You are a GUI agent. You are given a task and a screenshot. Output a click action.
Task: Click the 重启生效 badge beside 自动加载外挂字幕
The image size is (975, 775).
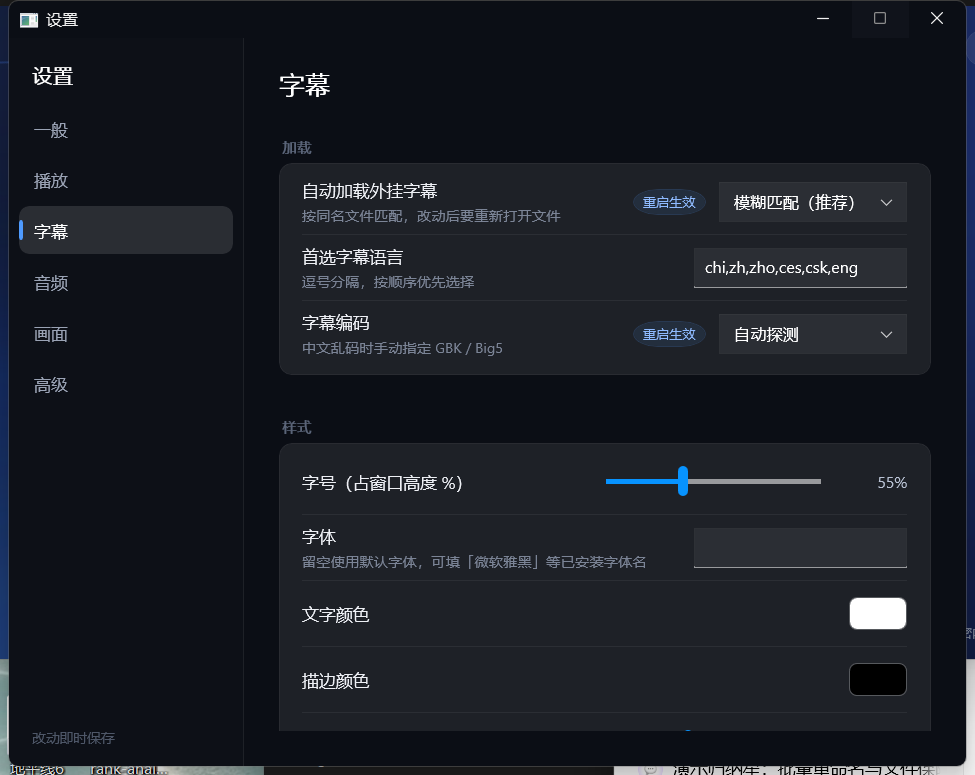669,202
